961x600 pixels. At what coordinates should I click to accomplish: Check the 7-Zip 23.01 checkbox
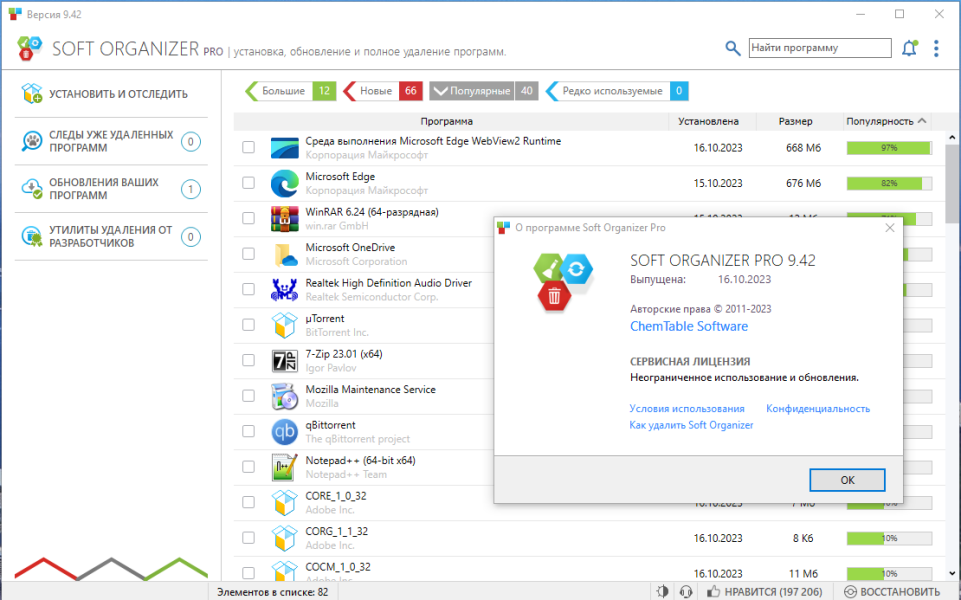[248, 360]
